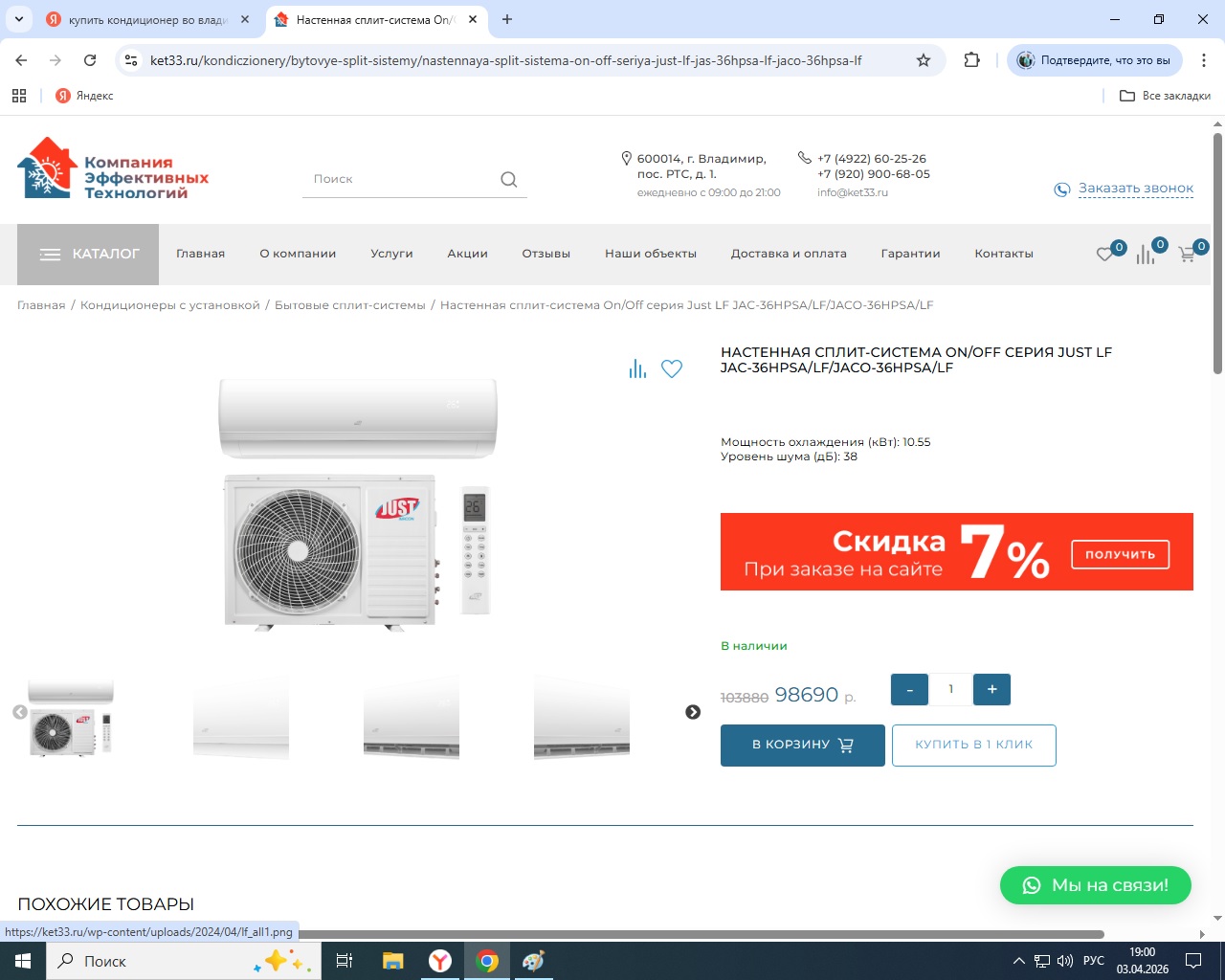Click the main product image
Viewport: 1225px width, 980px height.
click(358, 503)
